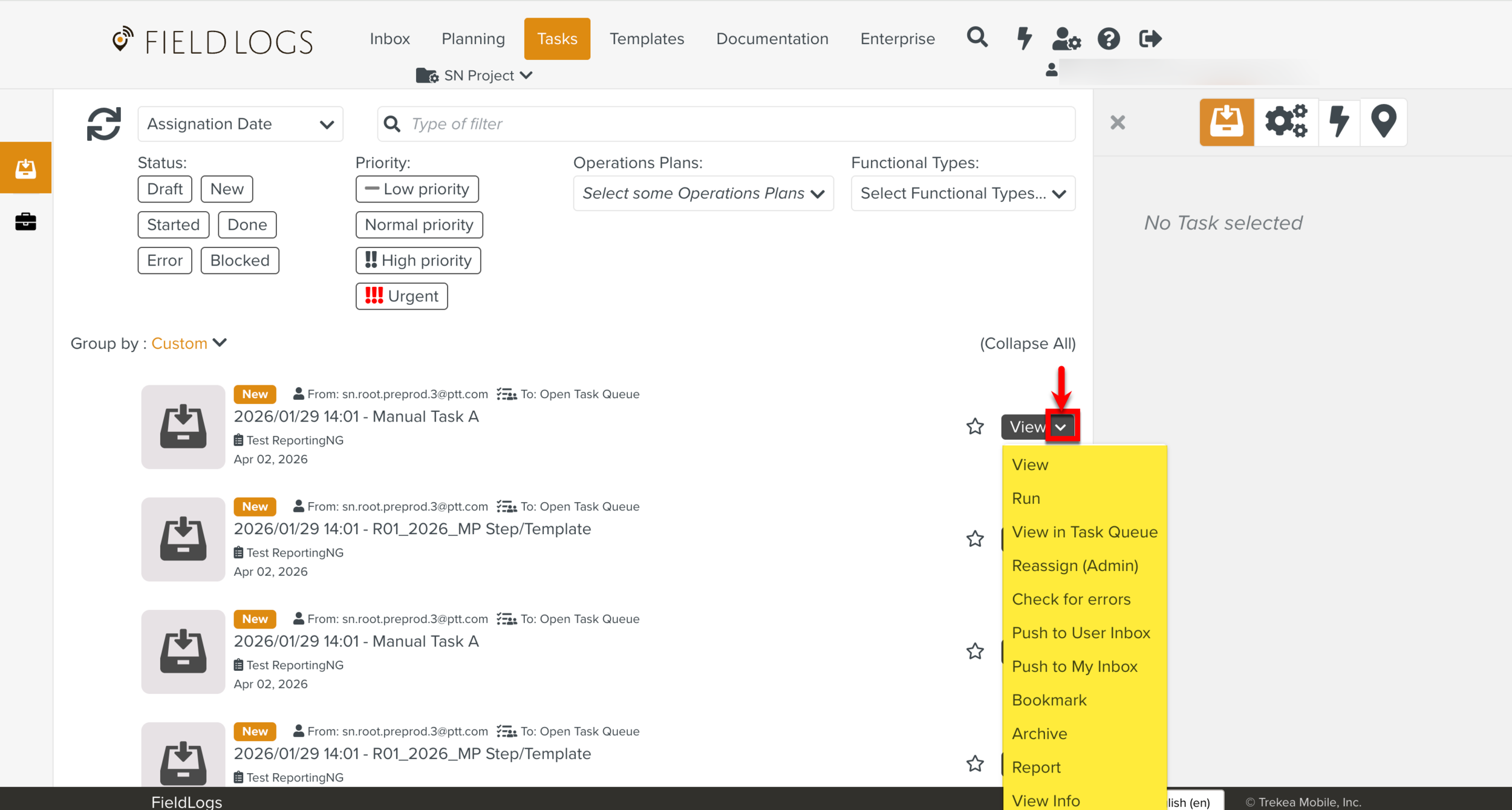The image size is (1512, 810).
Task: Expand the Operations Plans selector
Action: [703, 194]
